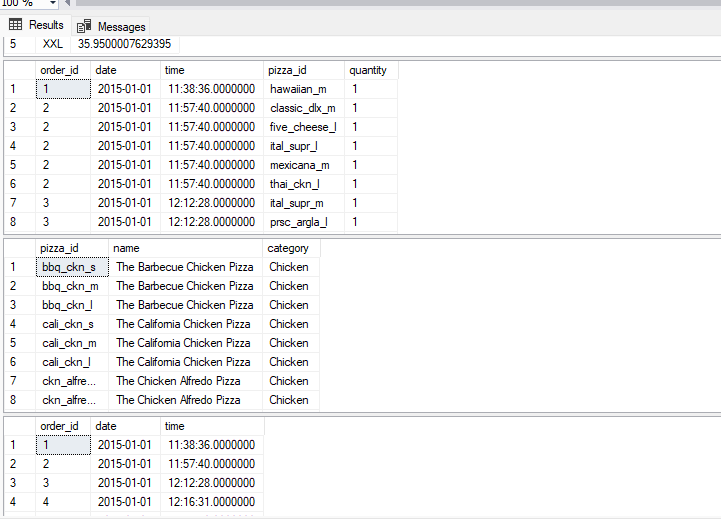Select the ital_supr_m cell
Image resolution: width=721 pixels, height=519 pixels.
click(304, 203)
